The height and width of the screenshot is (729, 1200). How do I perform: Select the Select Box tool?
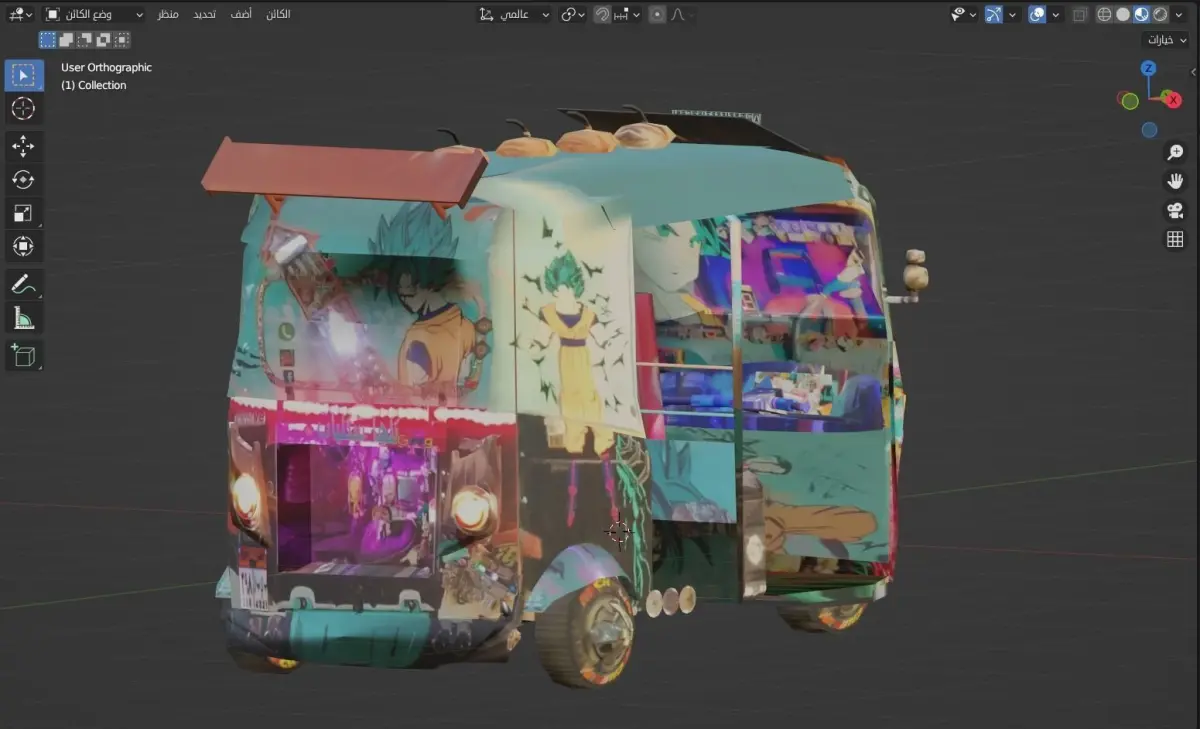click(23, 75)
